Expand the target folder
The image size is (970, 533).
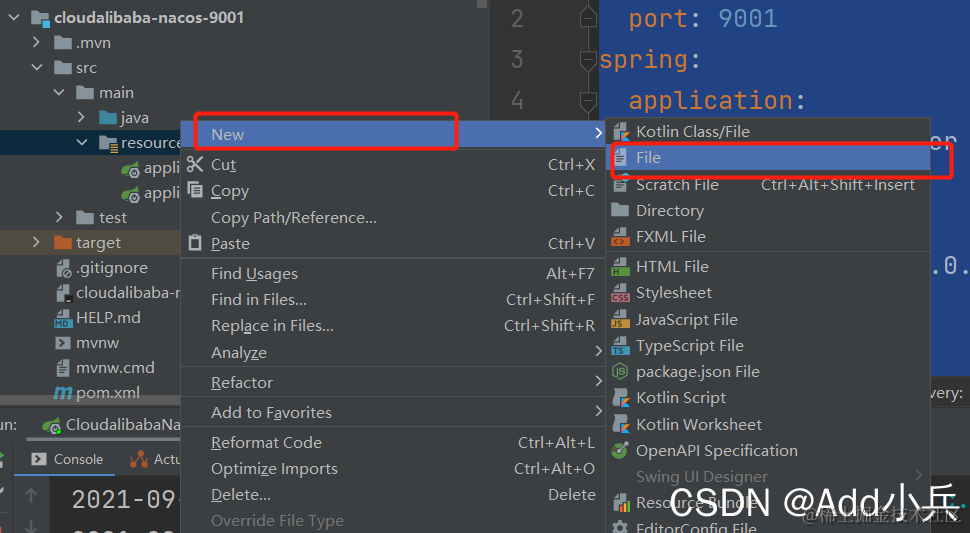(36, 242)
